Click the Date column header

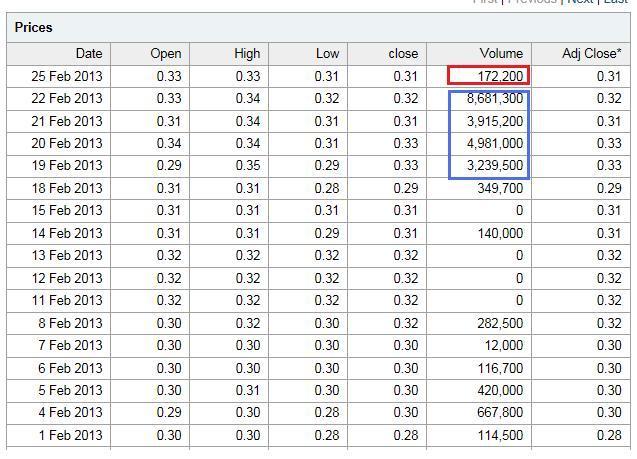[x=58, y=54]
